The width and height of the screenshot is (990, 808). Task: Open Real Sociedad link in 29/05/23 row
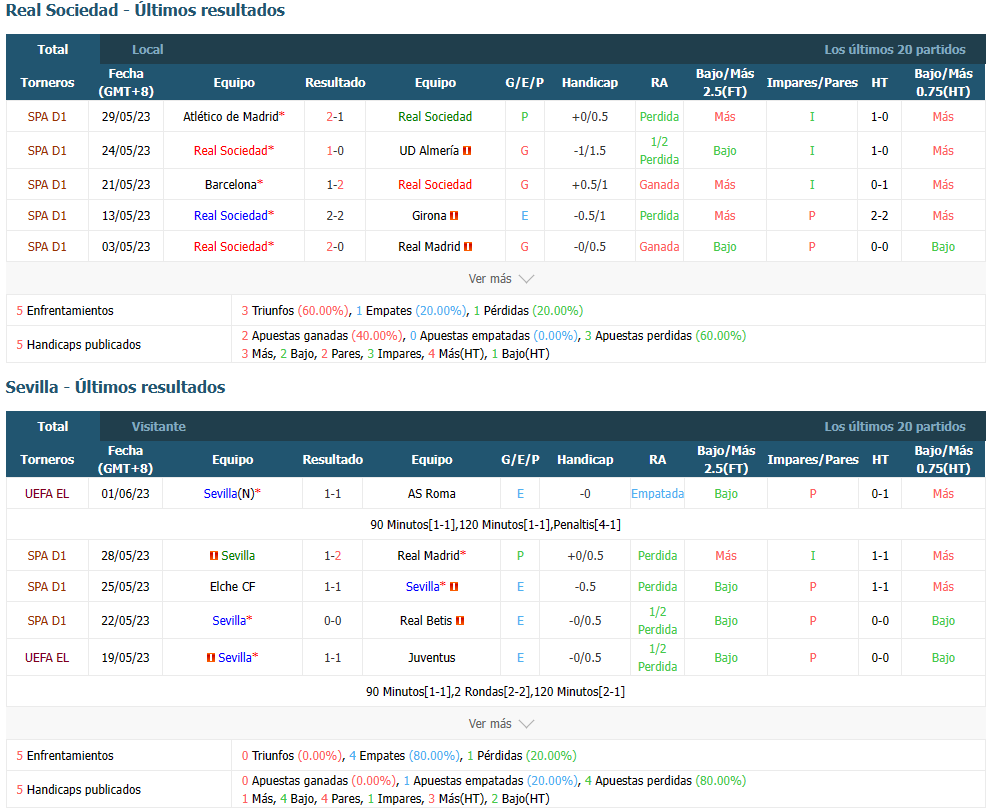pyautogui.click(x=435, y=117)
